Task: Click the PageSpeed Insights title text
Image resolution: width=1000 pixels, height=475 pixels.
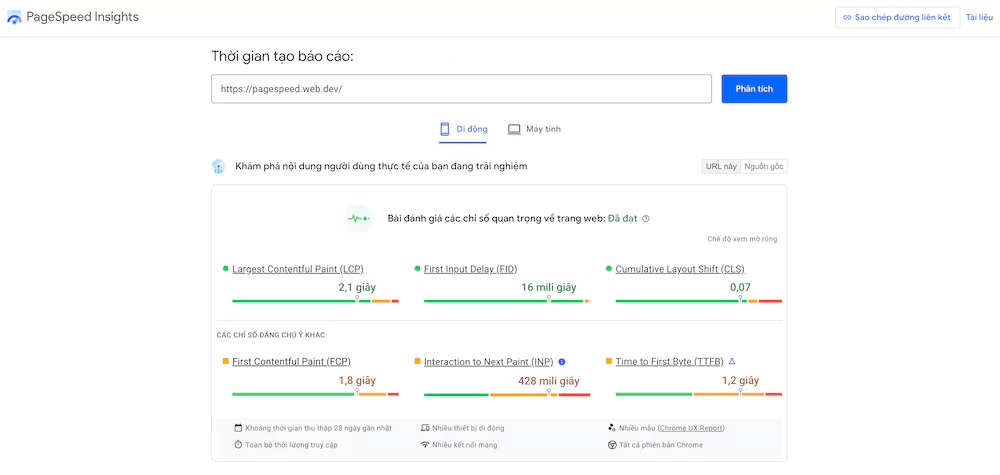Action: click(82, 17)
